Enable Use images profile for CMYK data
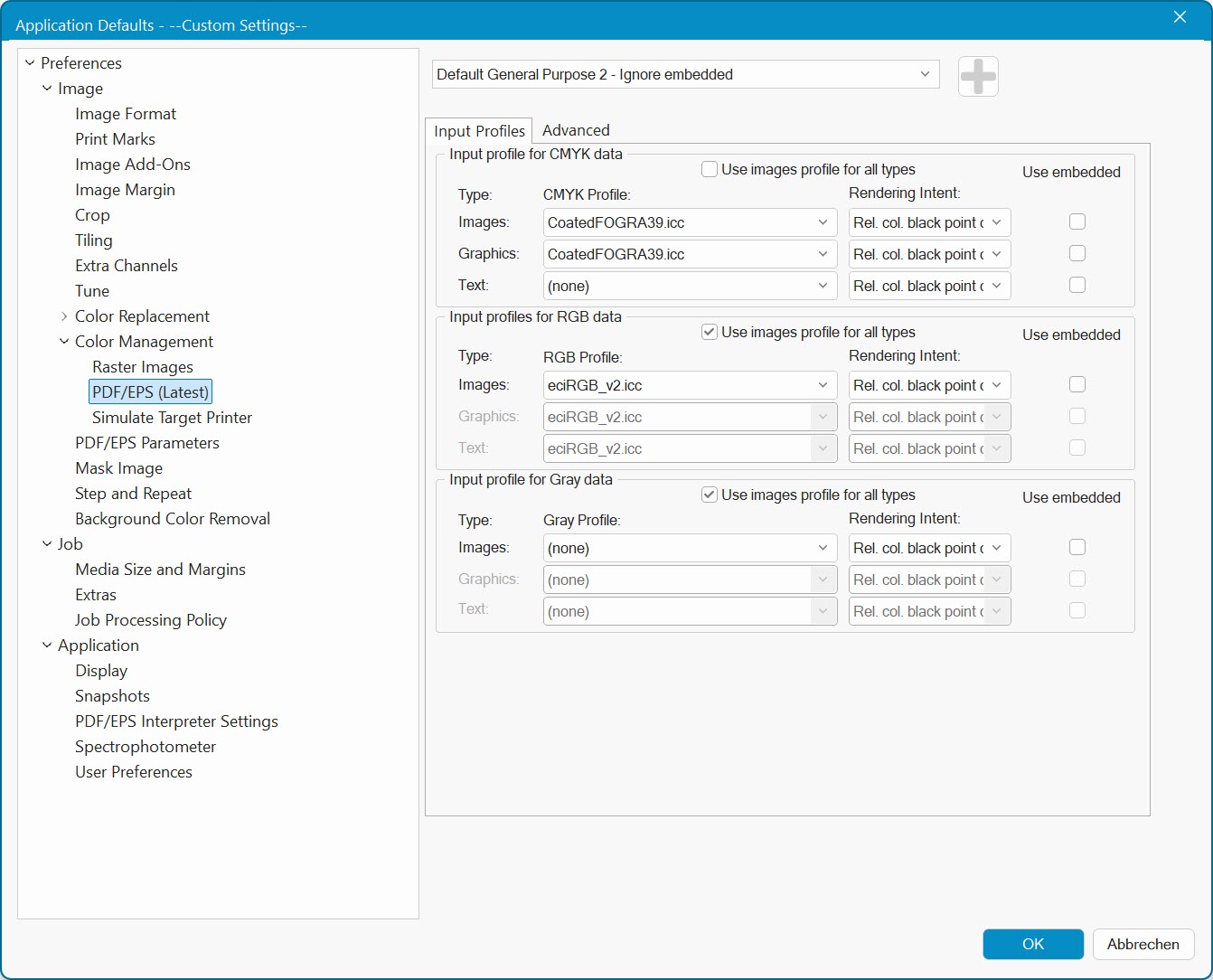The width and height of the screenshot is (1213, 980). 710,169
